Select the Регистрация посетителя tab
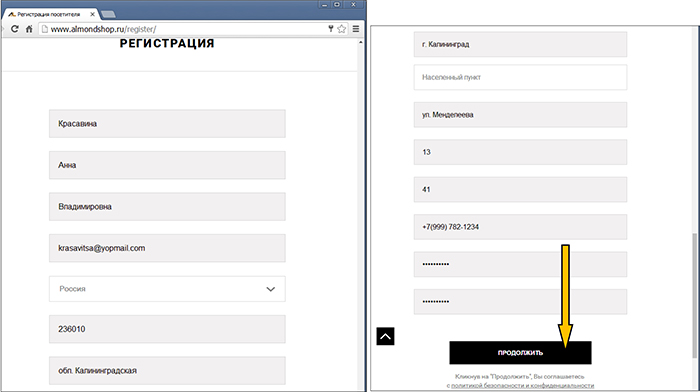 [x=49, y=14]
